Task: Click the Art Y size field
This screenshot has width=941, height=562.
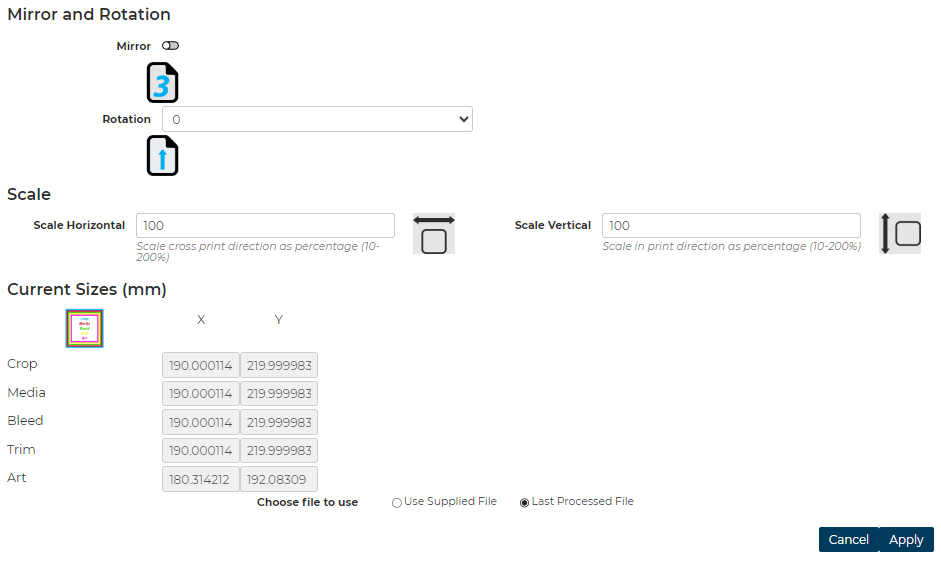Action: pyautogui.click(x=278, y=479)
